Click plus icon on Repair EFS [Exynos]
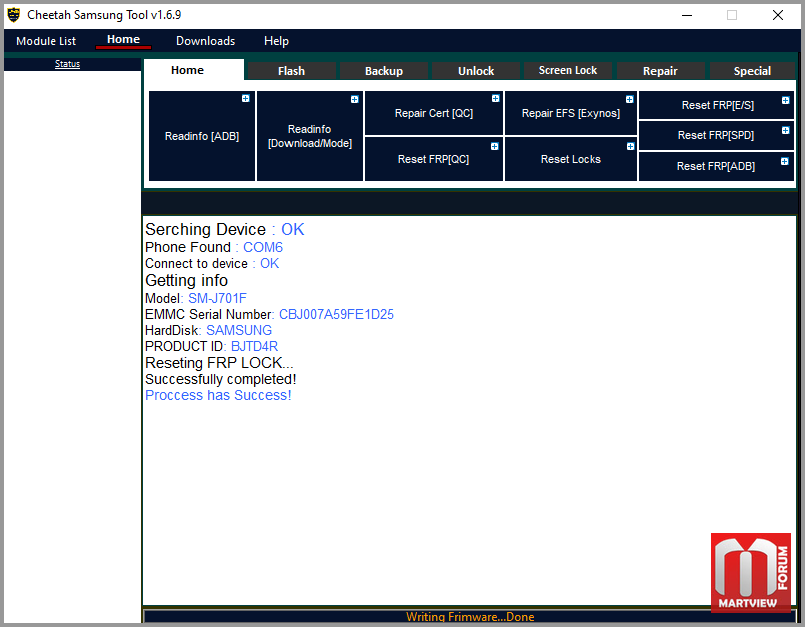The height and width of the screenshot is (627, 805). [629, 100]
